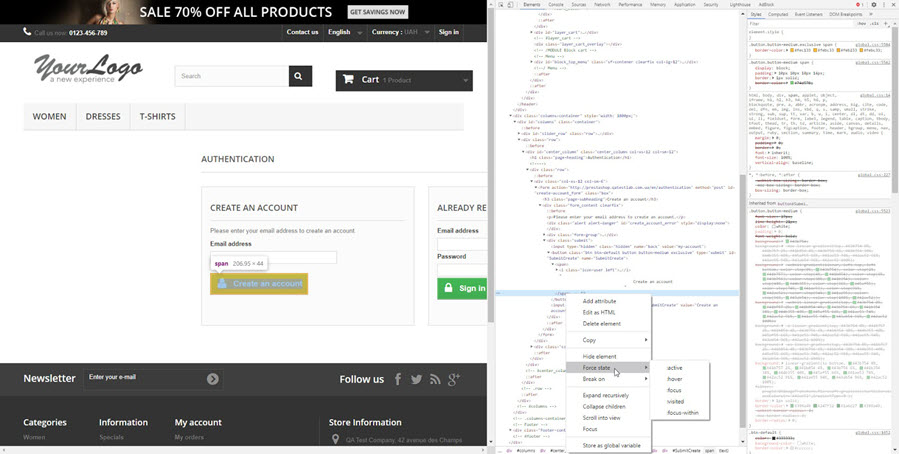Open DevTools more options kebab menu
This screenshot has height=454, width=899.
884,5
